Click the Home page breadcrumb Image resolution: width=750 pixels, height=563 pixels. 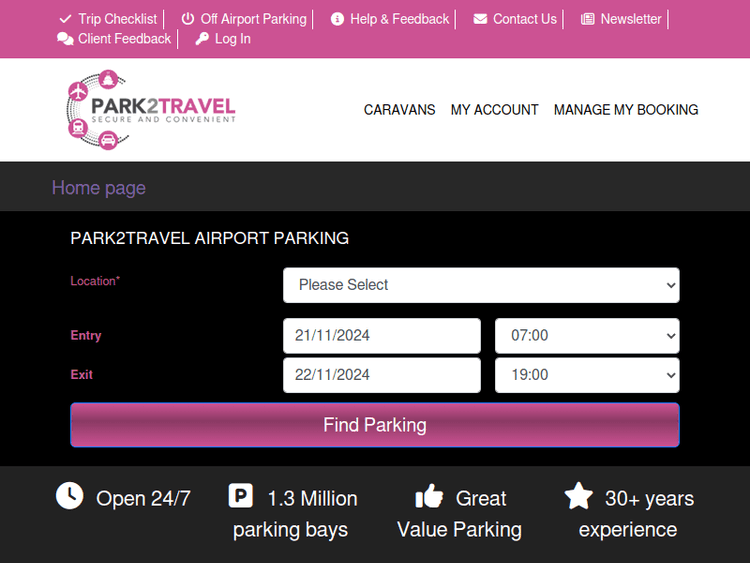click(x=99, y=188)
